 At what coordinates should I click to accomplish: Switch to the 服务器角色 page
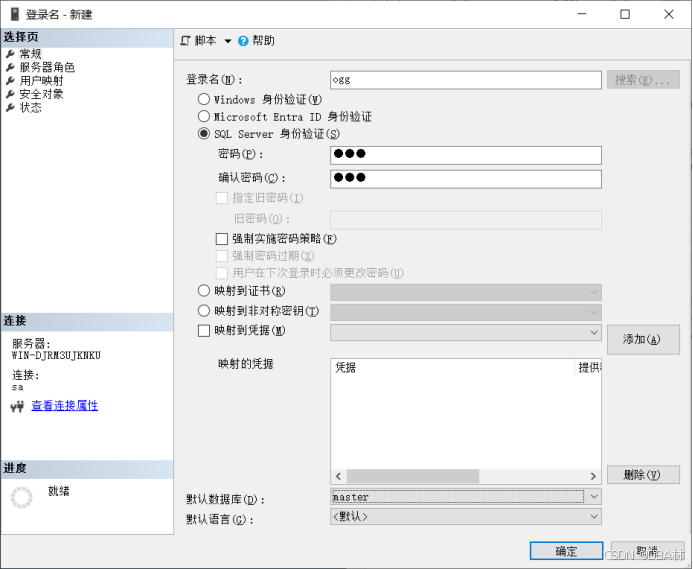47,67
